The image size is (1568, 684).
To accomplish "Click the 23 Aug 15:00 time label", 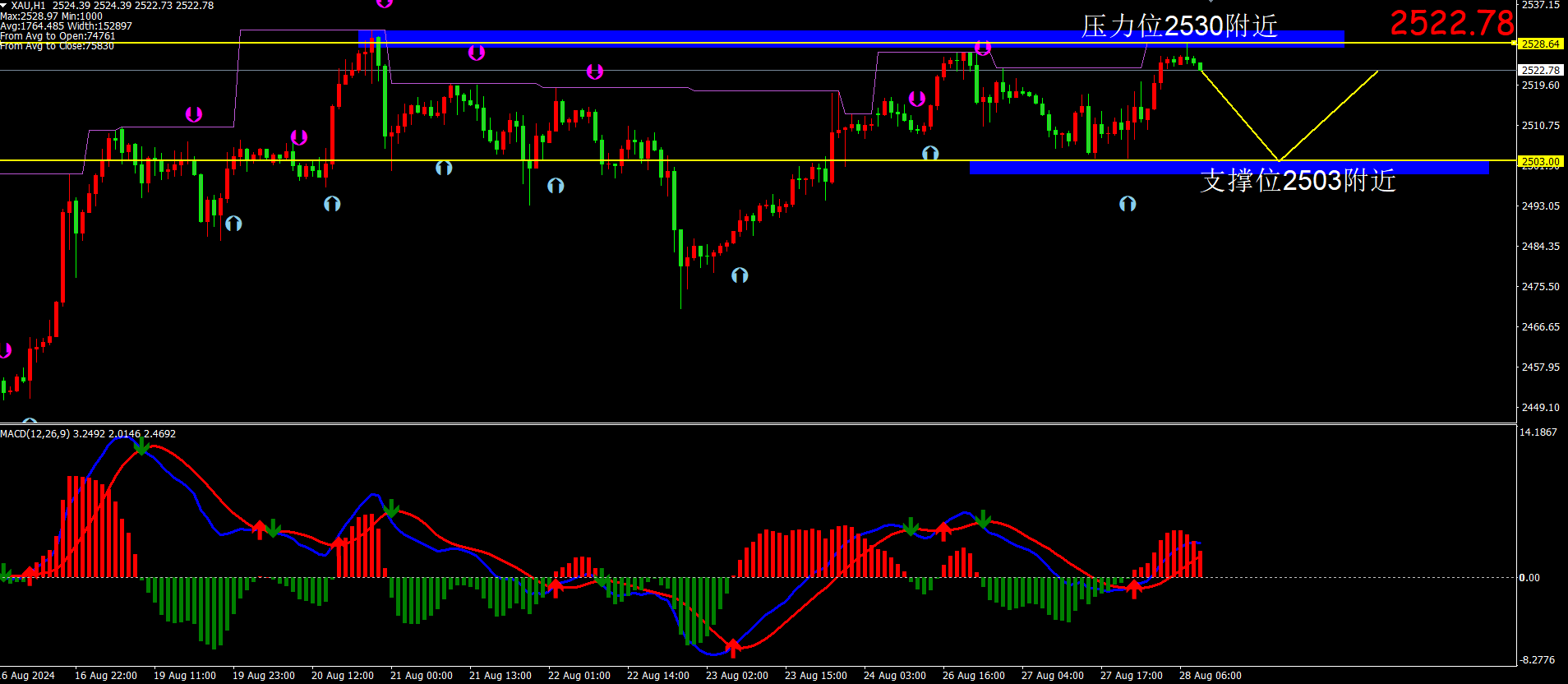I will point(816,675).
